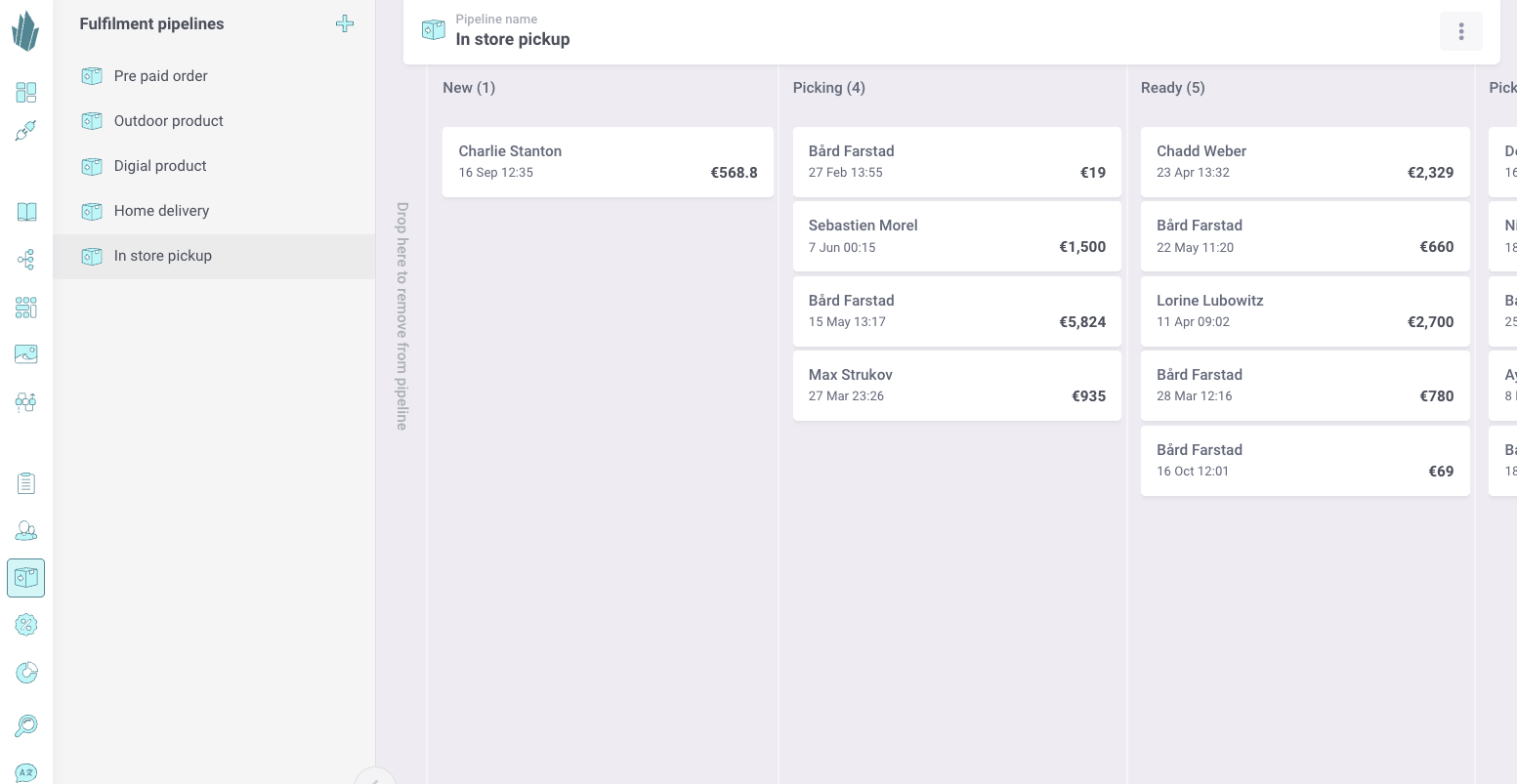Open the pie chart analytics icon
Viewport: 1517px width, 784px height.
(x=26, y=673)
